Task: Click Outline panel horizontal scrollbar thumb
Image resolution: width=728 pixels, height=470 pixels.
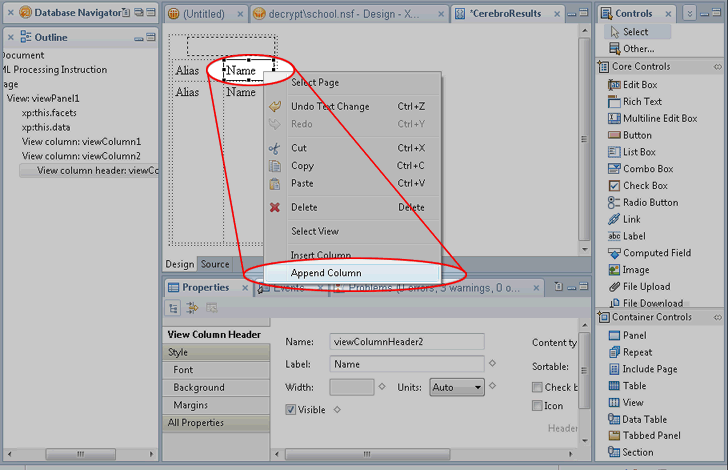Action: pos(81,454)
